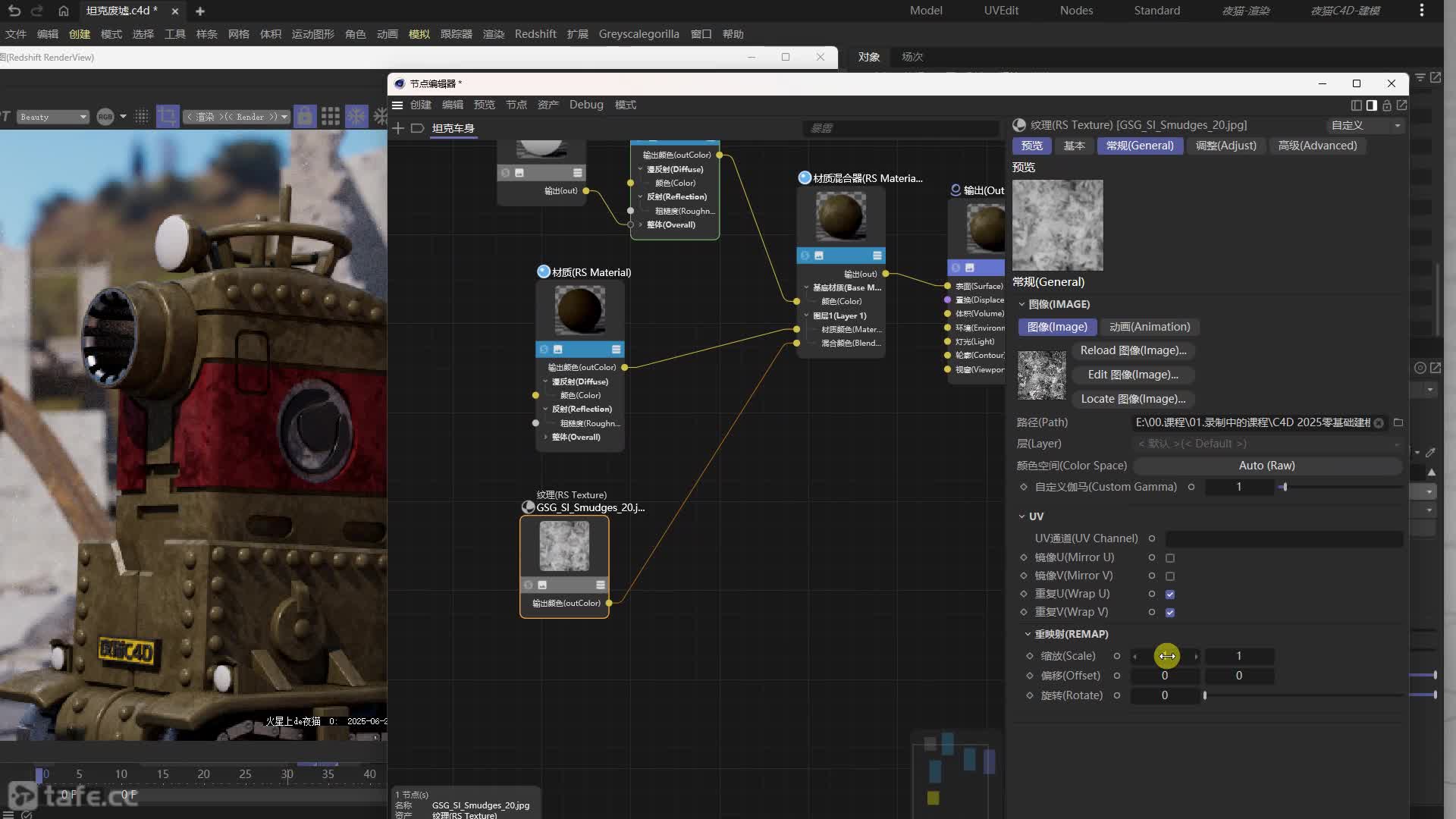This screenshot has width=1456, height=819.
Task: Select the 图像(Image) sub-tab
Action: pyautogui.click(x=1057, y=327)
